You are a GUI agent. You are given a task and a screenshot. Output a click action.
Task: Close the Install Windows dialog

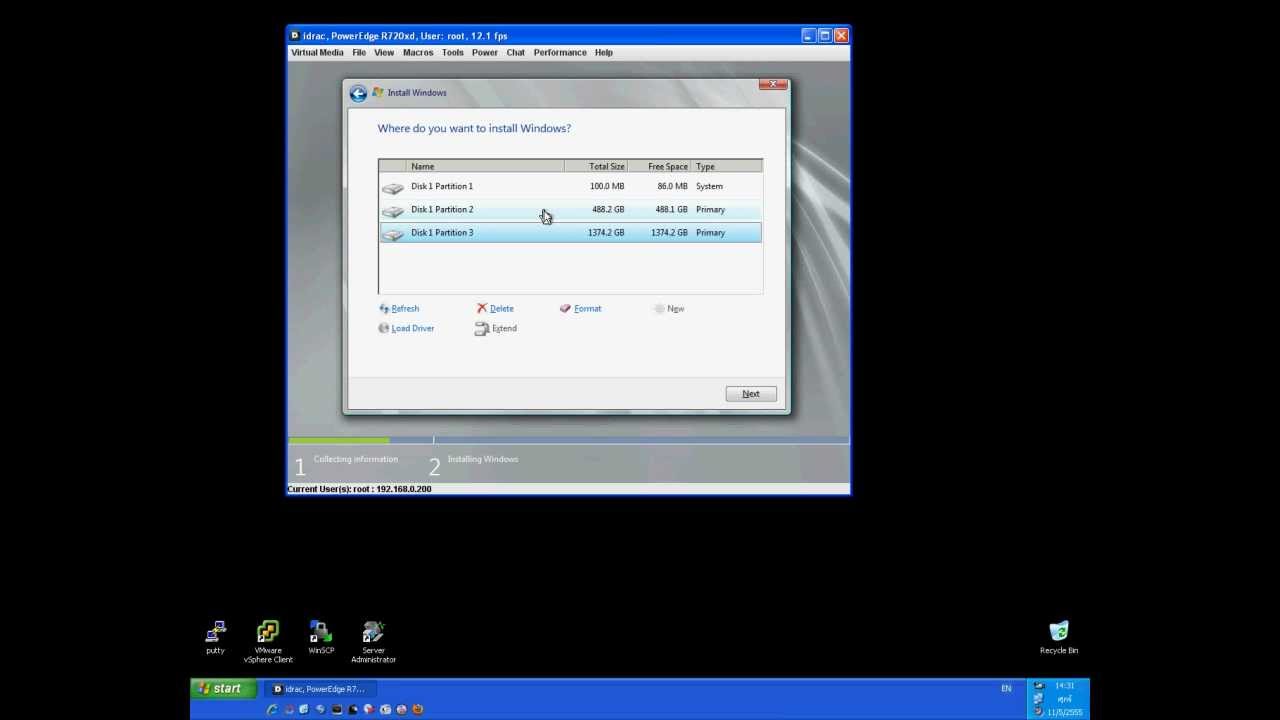pyautogui.click(x=772, y=84)
